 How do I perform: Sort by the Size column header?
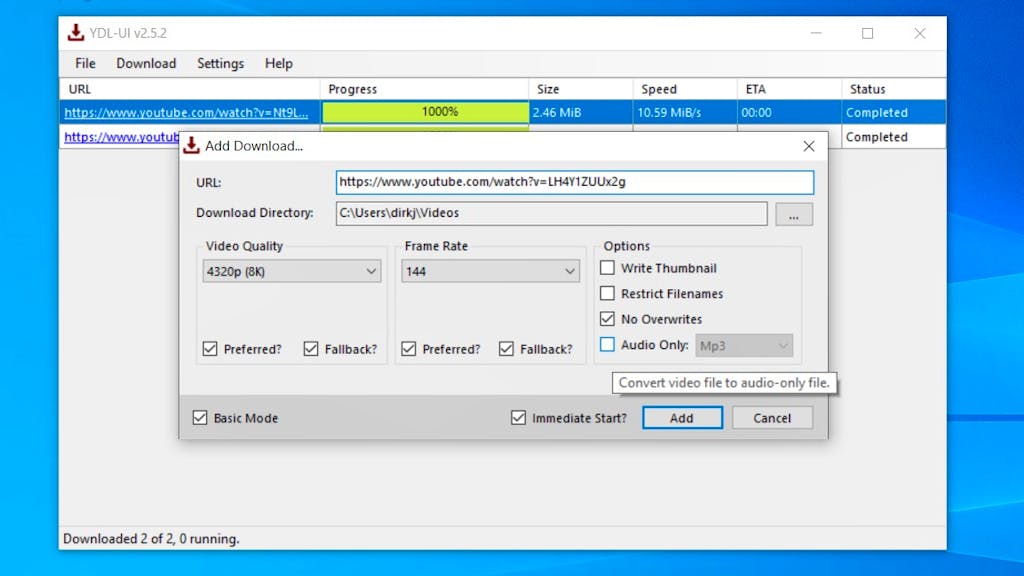click(x=581, y=89)
